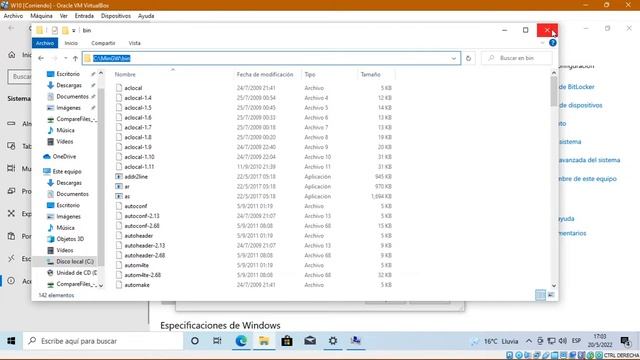Image resolution: width=640 pixels, height=360 pixels.
Task: Open OneDrive in navigation pane
Action: pyautogui.click(x=64, y=157)
